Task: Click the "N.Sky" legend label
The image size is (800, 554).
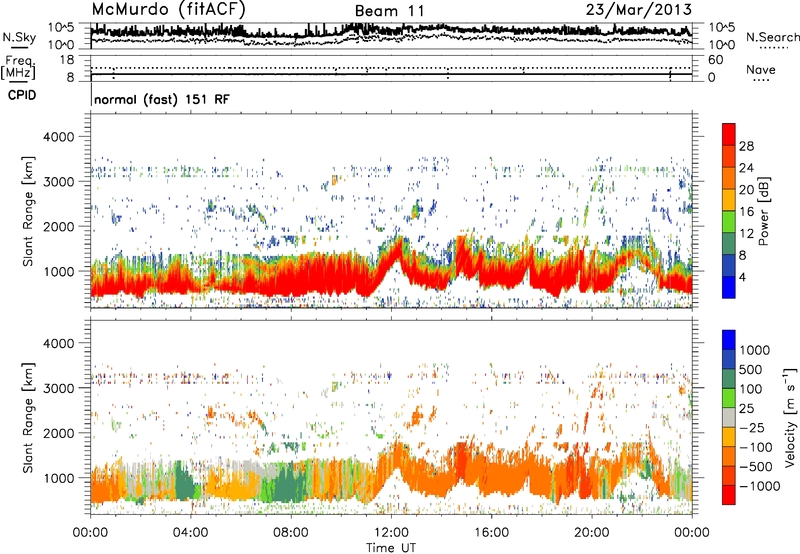Action: [19, 37]
